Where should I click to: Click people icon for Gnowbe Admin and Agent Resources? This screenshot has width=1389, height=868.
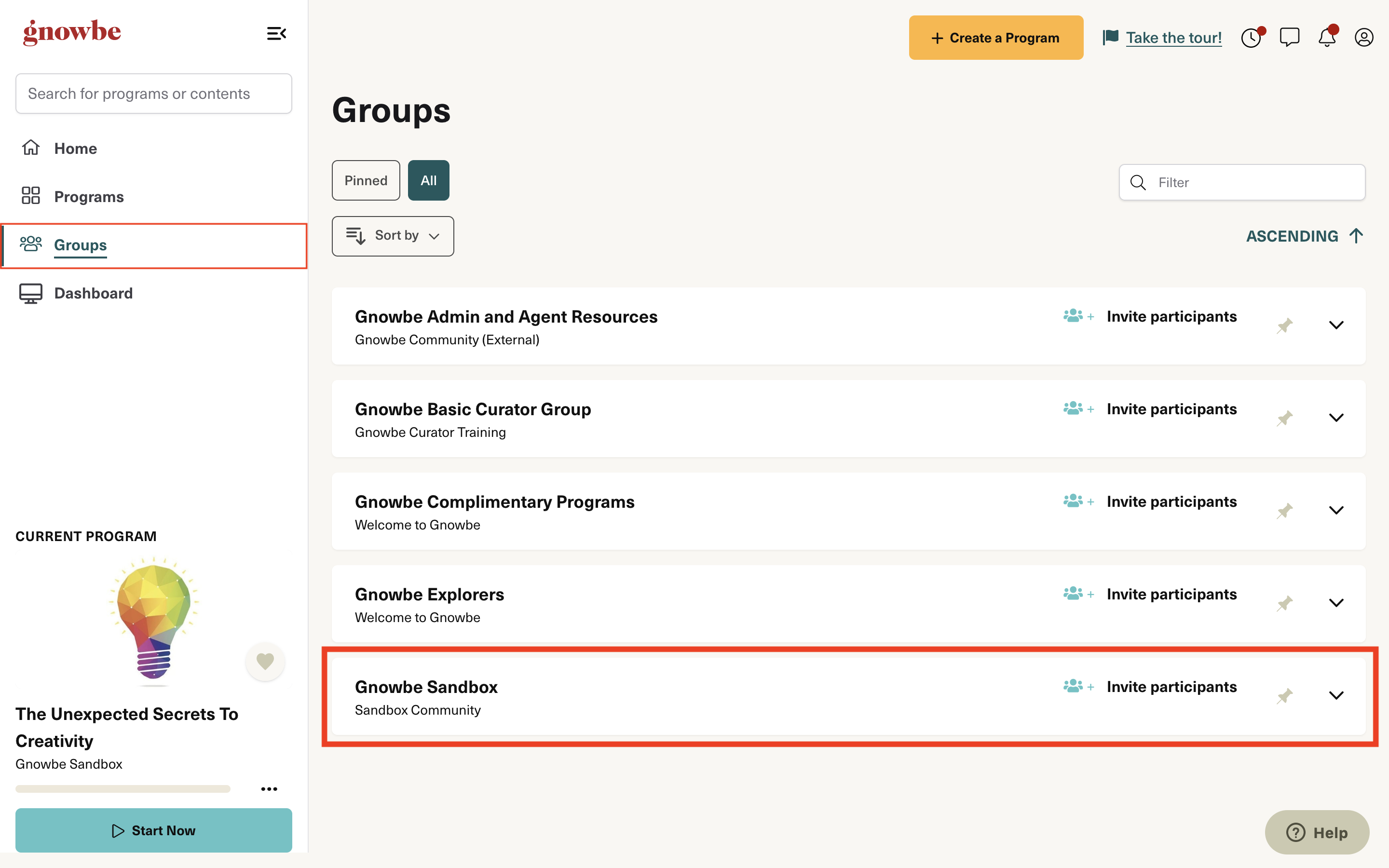tap(1078, 316)
